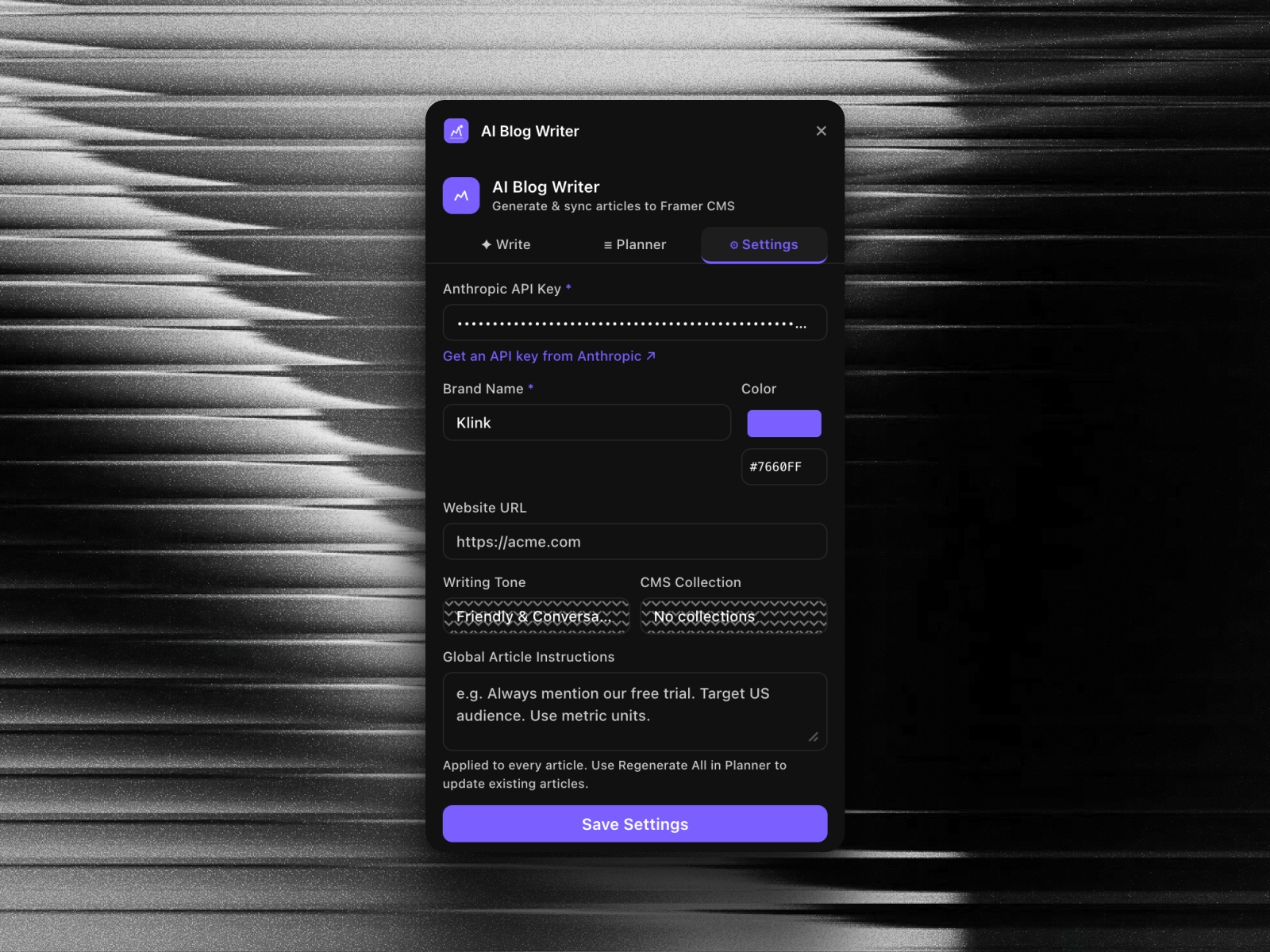Click the sparkle icon beside Write
This screenshot has width=1270, height=952.
click(486, 245)
